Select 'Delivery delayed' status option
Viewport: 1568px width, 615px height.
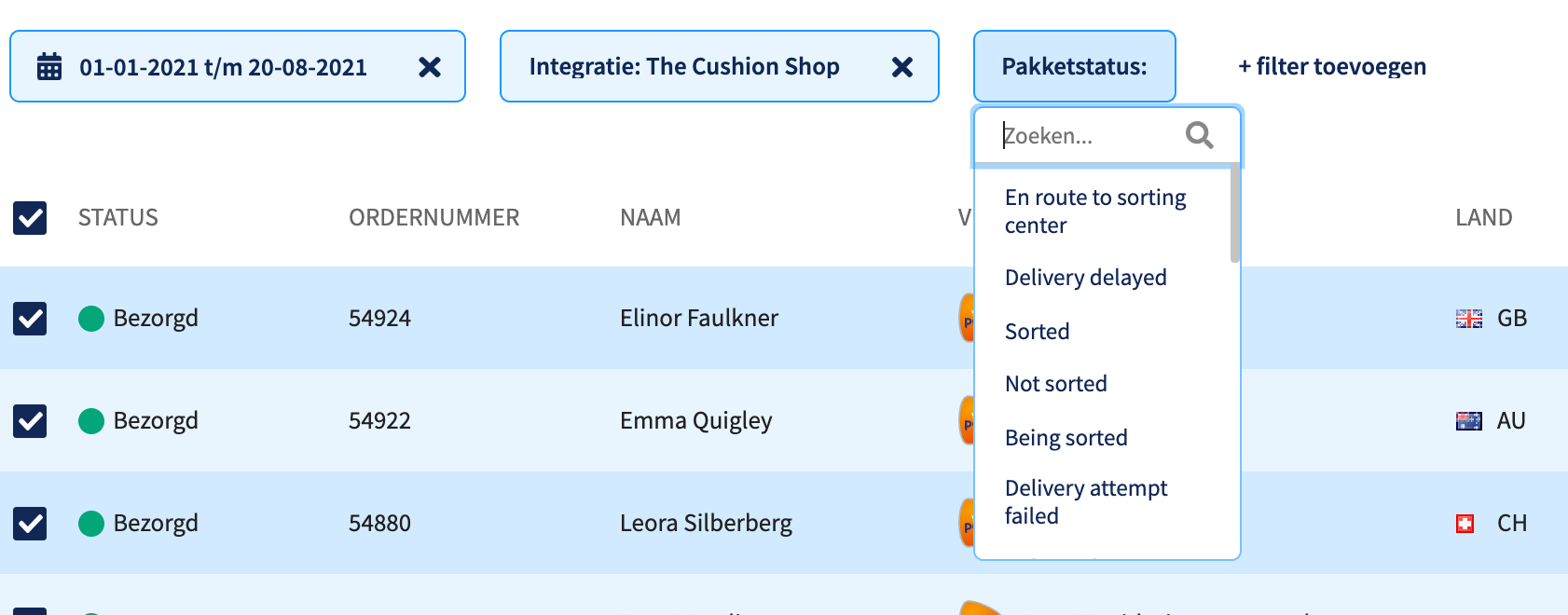pos(1086,278)
